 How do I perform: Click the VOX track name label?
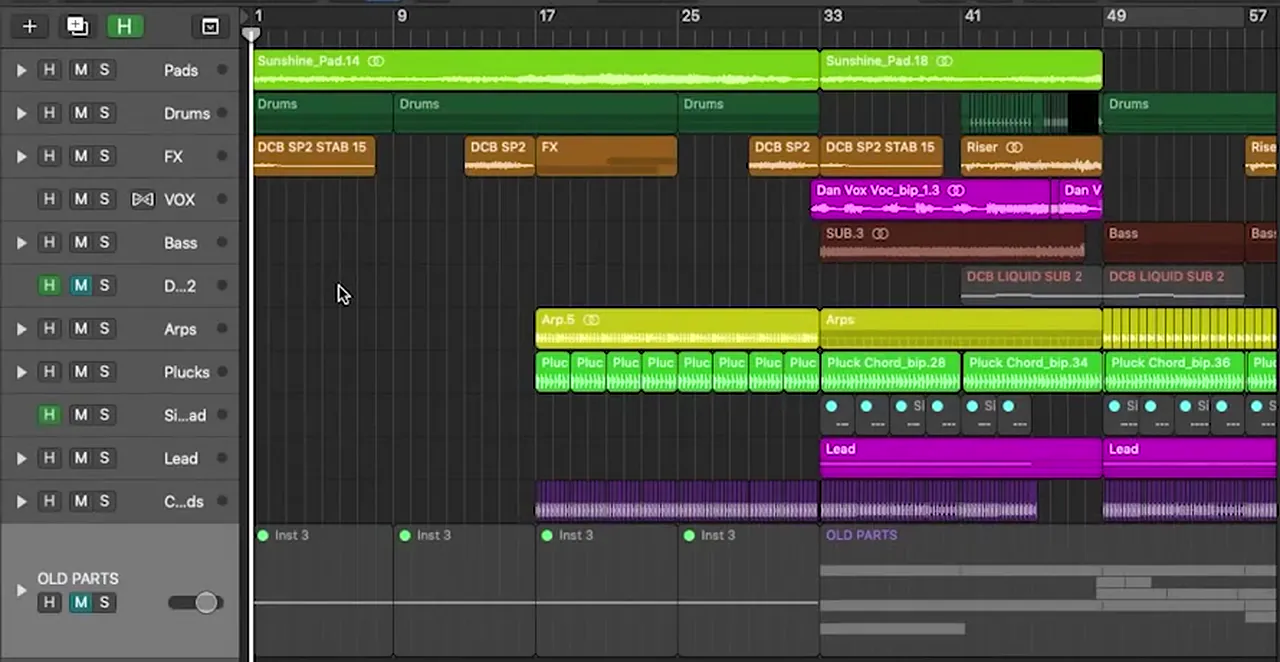[x=180, y=200]
